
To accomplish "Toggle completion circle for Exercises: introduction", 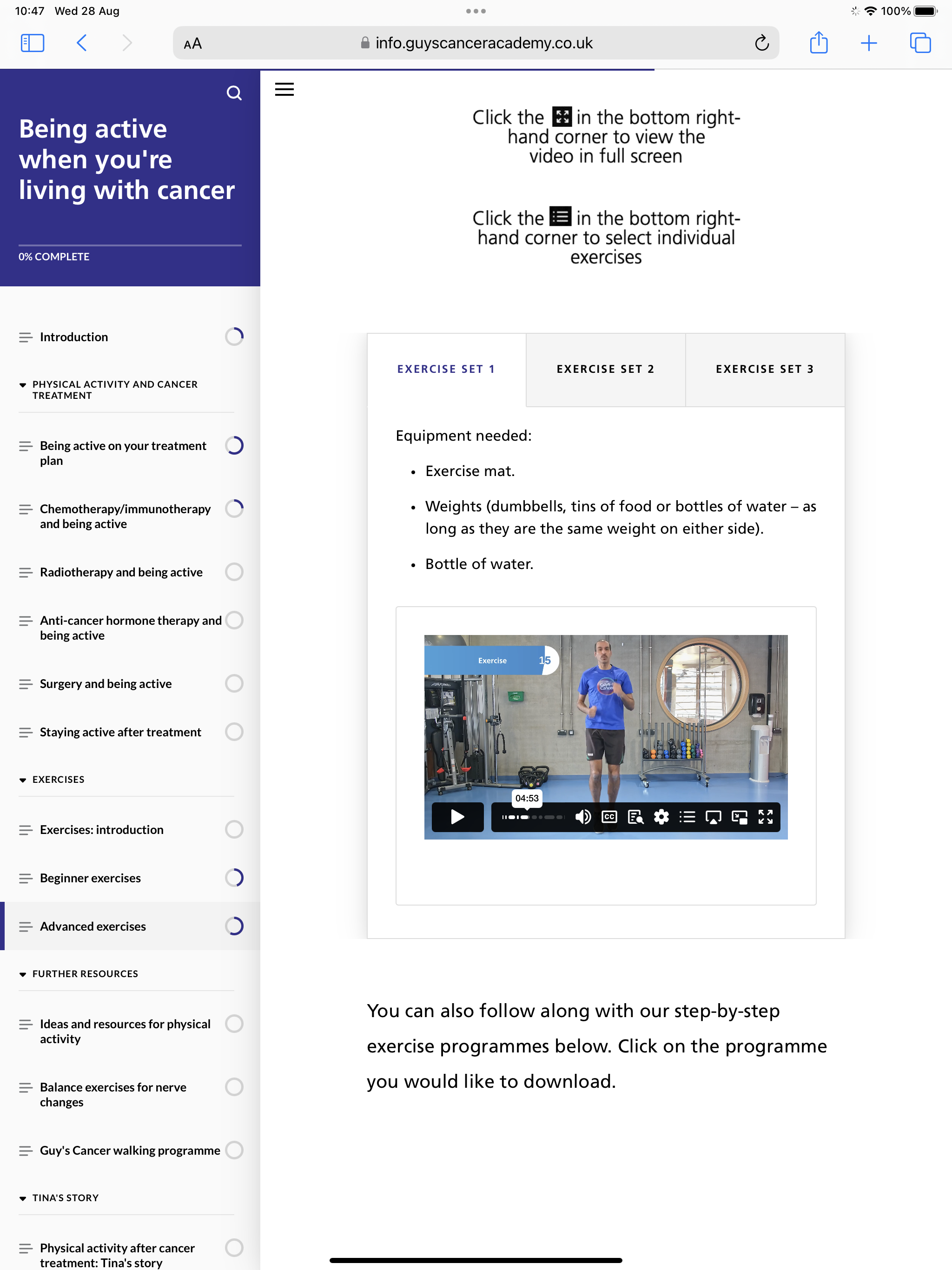I will pos(234,829).
